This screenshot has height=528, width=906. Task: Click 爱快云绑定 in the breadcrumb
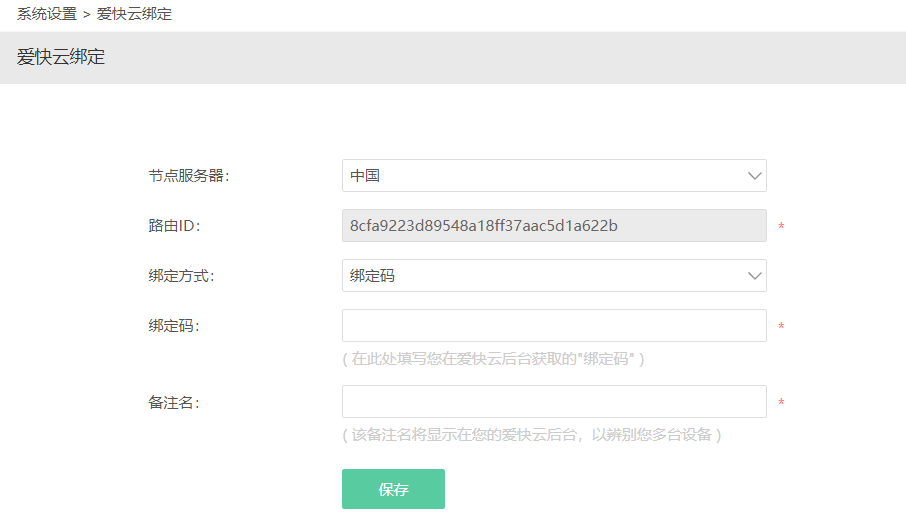click(134, 14)
